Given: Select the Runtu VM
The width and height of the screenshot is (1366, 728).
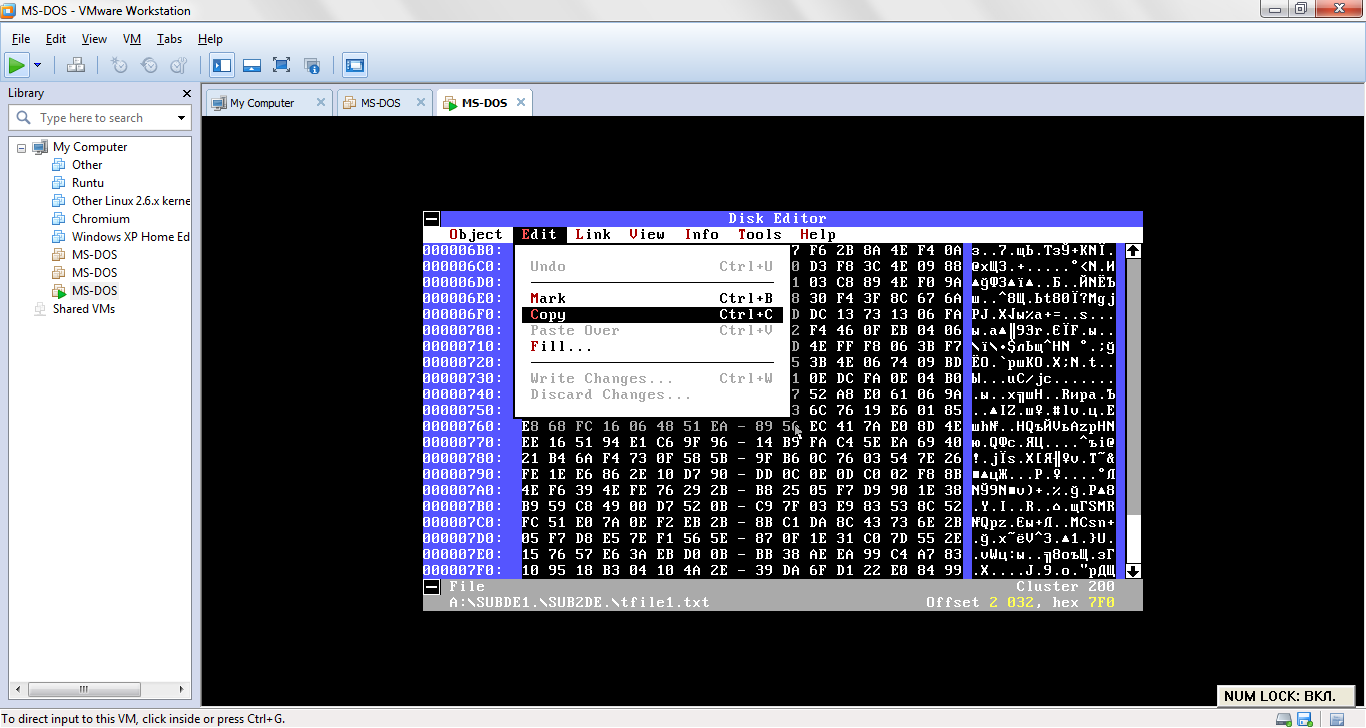Looking at the screenshot, I should point(88,183).
